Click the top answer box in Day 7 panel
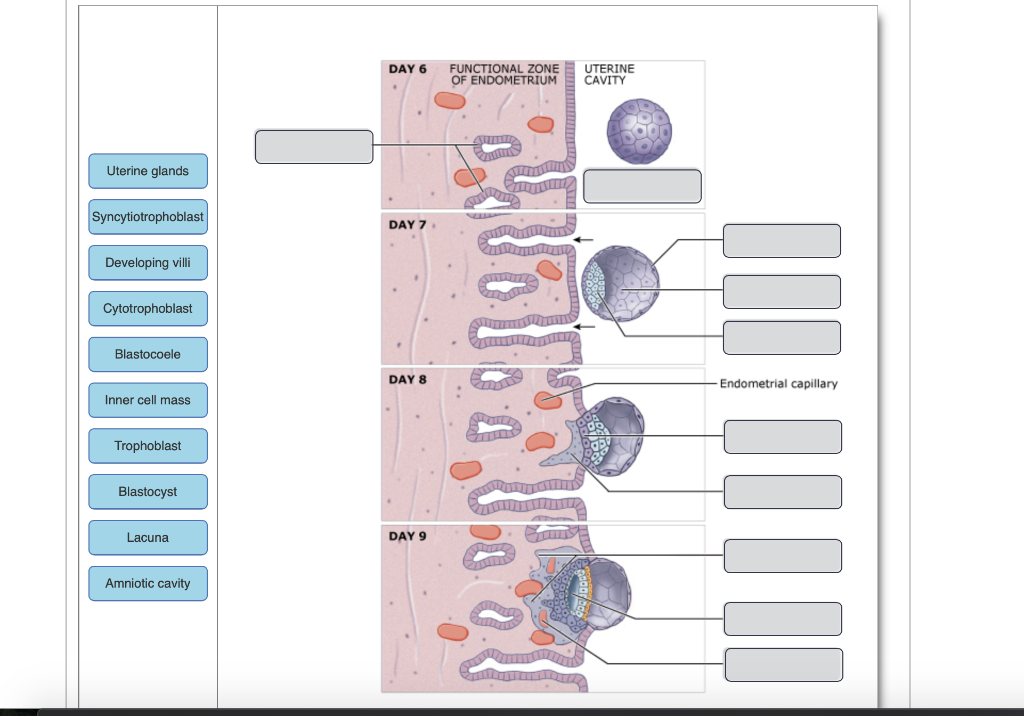The width and height of the screenshot is (1024, 716). coord(781,240)
